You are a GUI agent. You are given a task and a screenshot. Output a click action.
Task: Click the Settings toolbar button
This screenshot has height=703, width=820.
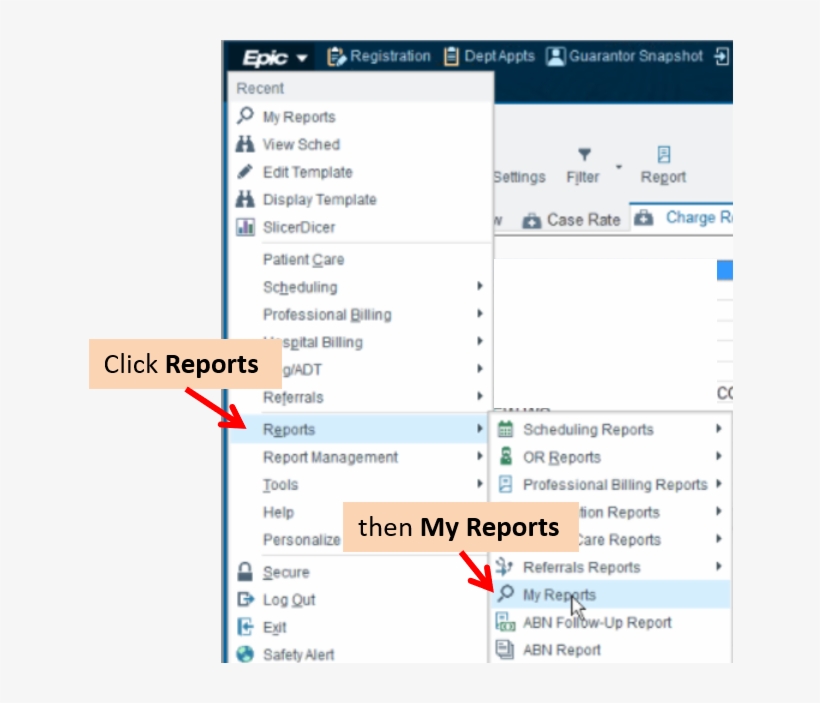tap(519, 177)
